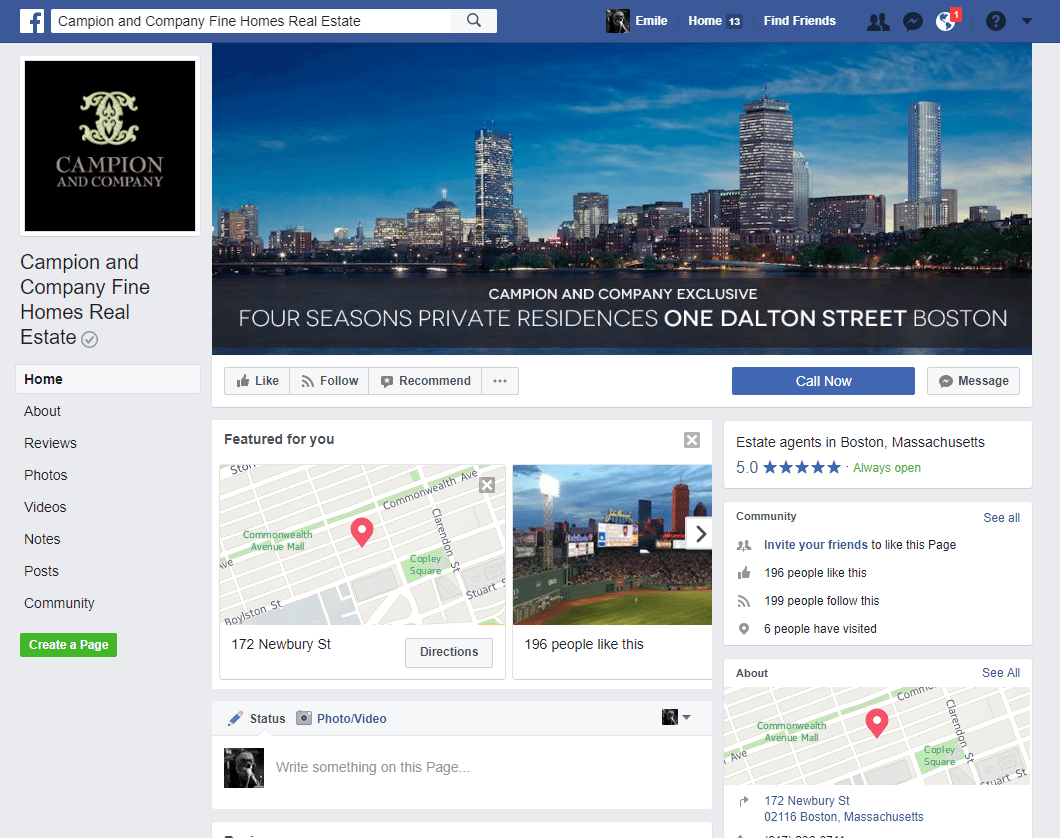Open the Videos tab
The image size is (1060, 838).
click(45, 507)
